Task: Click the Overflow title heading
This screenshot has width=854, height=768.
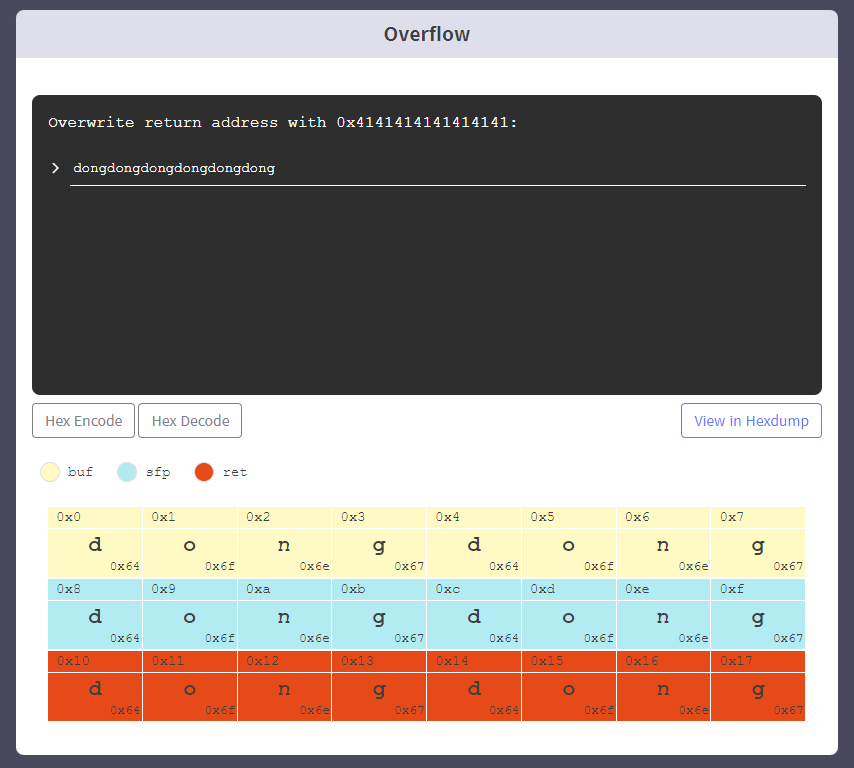Action: click(x=427, y=34)
